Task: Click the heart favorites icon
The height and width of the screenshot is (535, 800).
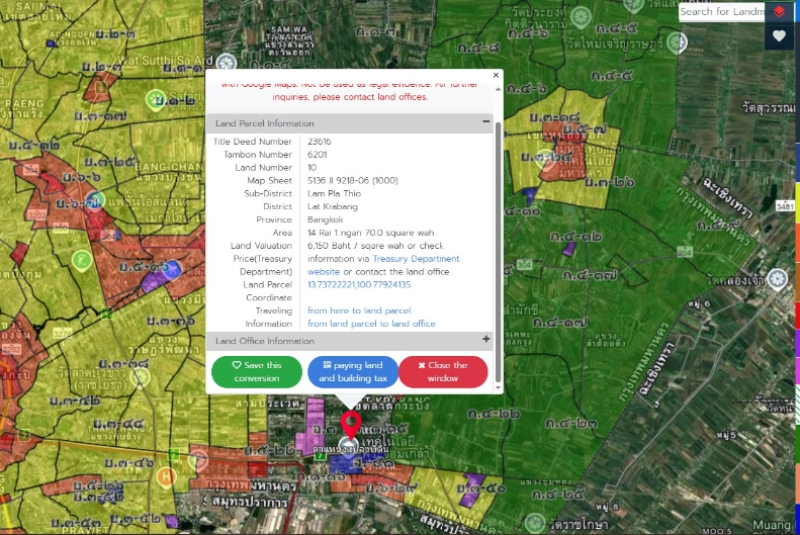Action: click(779, 37)
